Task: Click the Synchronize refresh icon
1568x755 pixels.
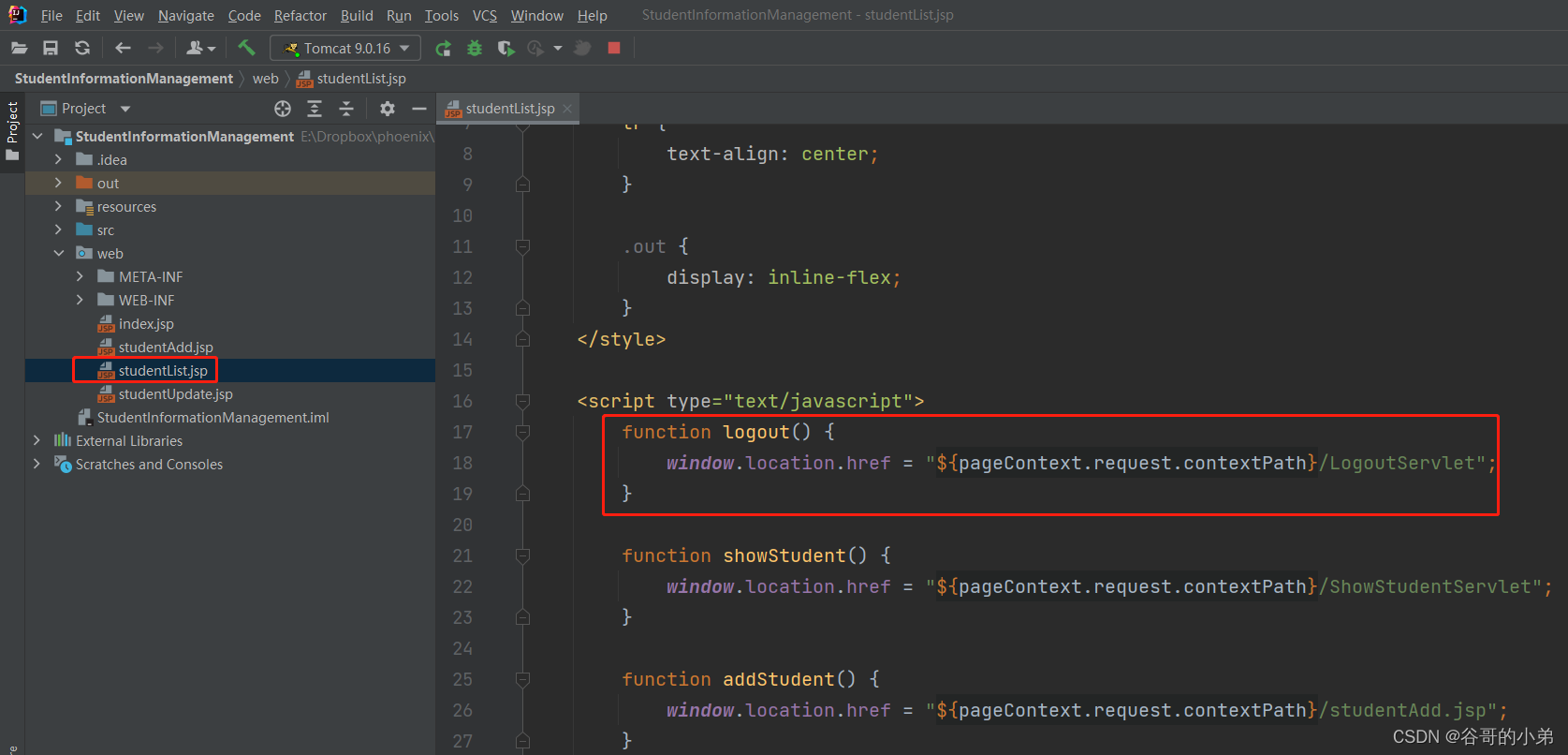Action: pos(82,48)
